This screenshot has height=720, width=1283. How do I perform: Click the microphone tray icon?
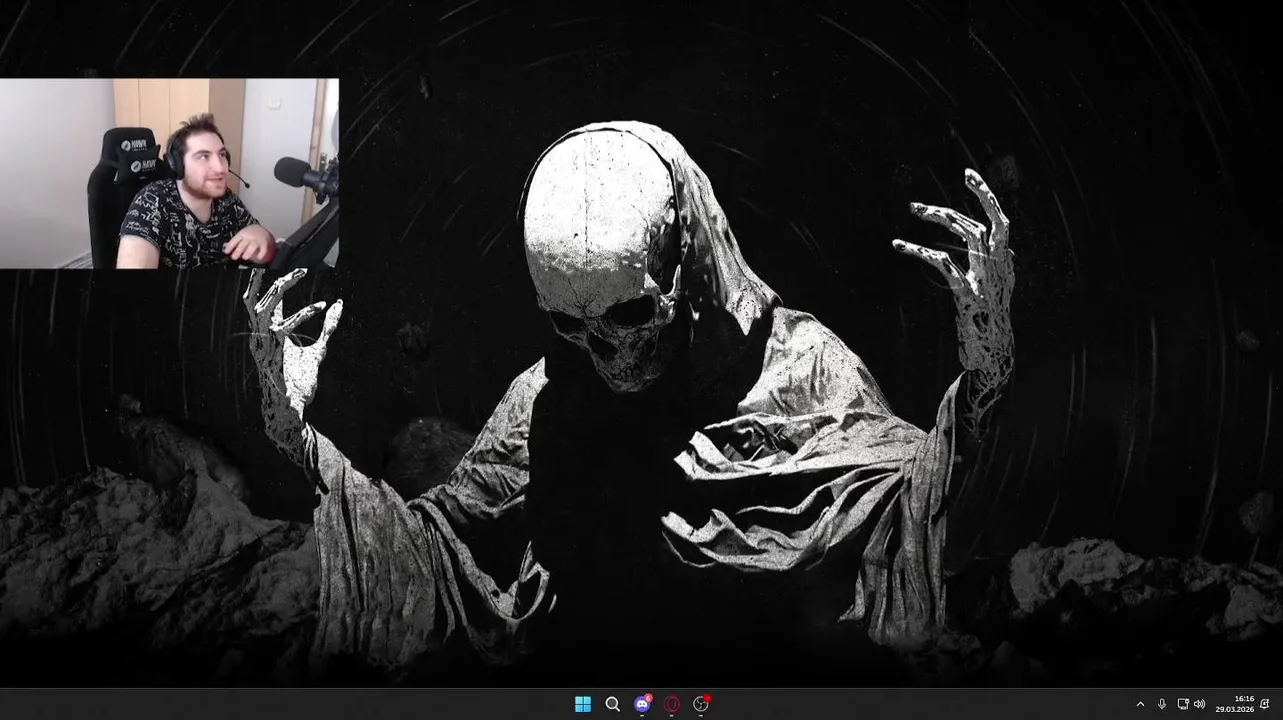1162,704
